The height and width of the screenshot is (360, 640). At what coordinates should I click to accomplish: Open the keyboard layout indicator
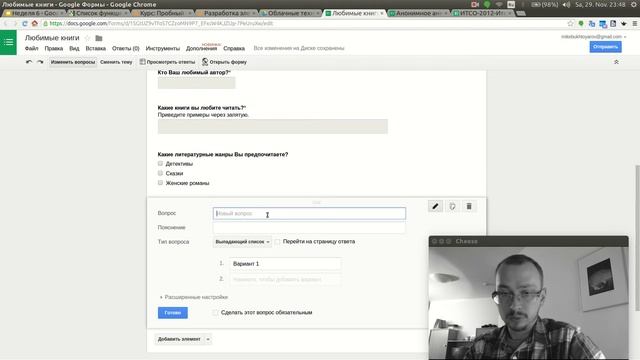(x=511, y=4)
